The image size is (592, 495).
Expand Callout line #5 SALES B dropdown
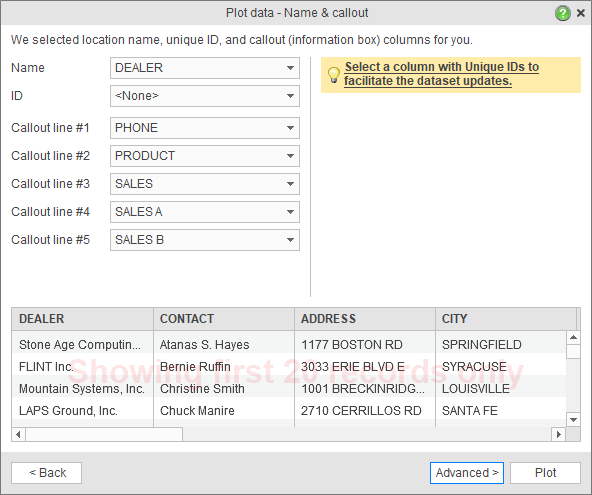pyautogui.click(x=205, y=240)
